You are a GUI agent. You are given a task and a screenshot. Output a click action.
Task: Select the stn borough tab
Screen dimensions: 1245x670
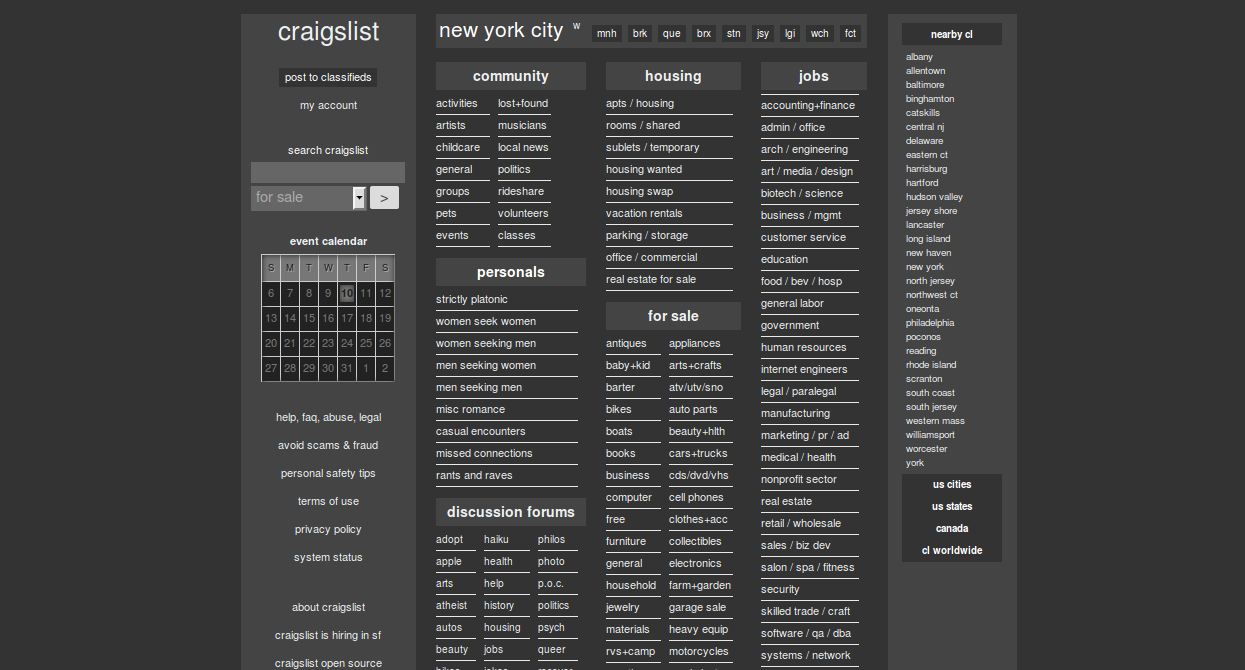[734, 33]
